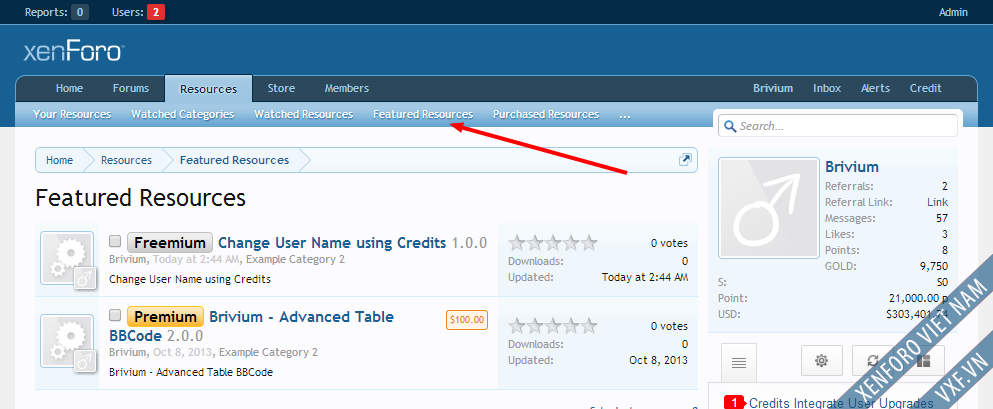This screenshot has width=993, height=409.
Task: Click the Premium prefix label
Action: point(165,317)
